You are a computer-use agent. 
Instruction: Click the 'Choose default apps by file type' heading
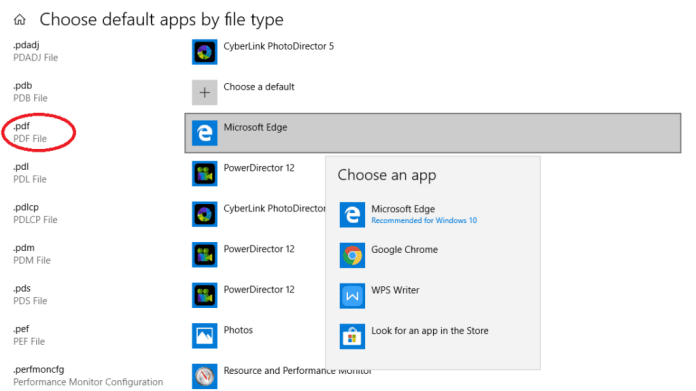(162, 20)
